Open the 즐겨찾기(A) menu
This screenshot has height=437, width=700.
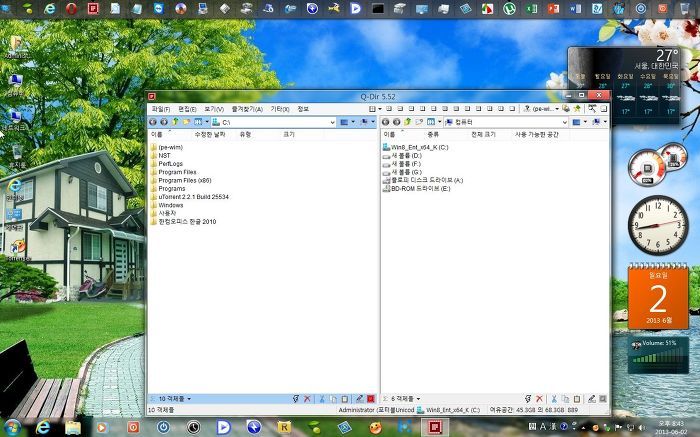(247, 109)
